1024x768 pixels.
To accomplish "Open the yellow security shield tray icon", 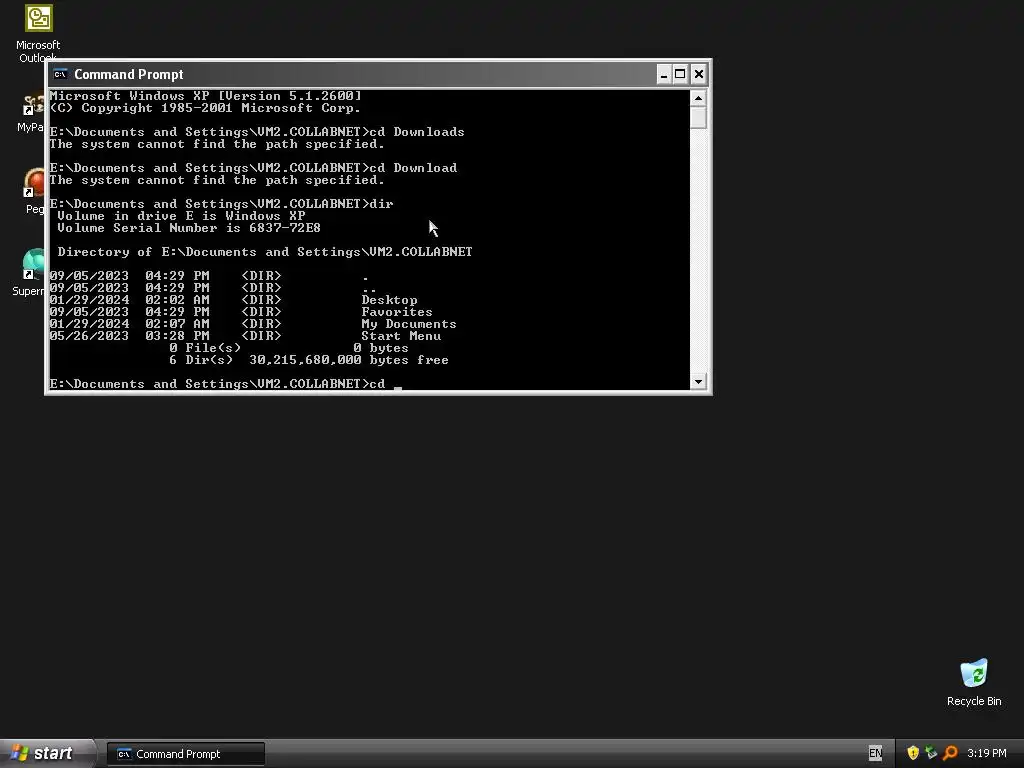I will click(913, 753).
